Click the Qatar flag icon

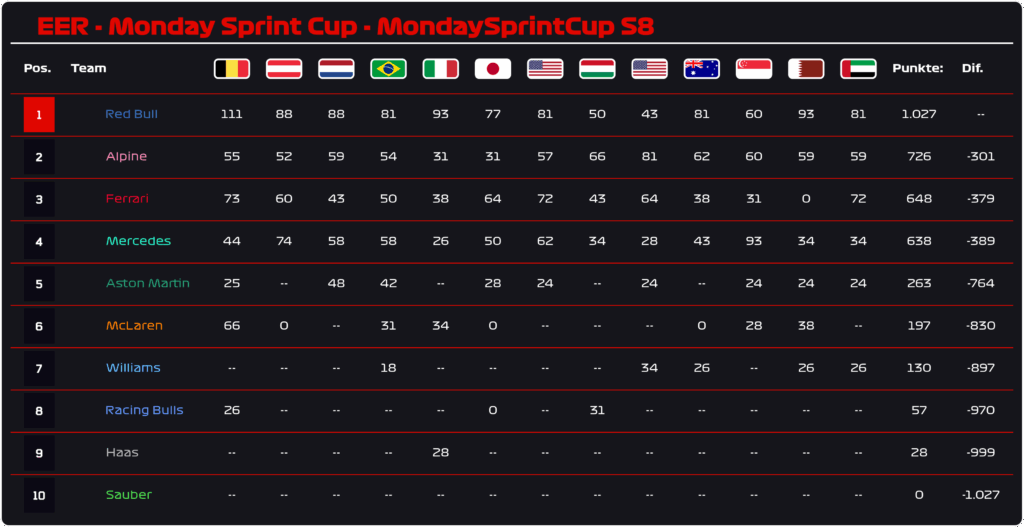click(x=807, y=69)
